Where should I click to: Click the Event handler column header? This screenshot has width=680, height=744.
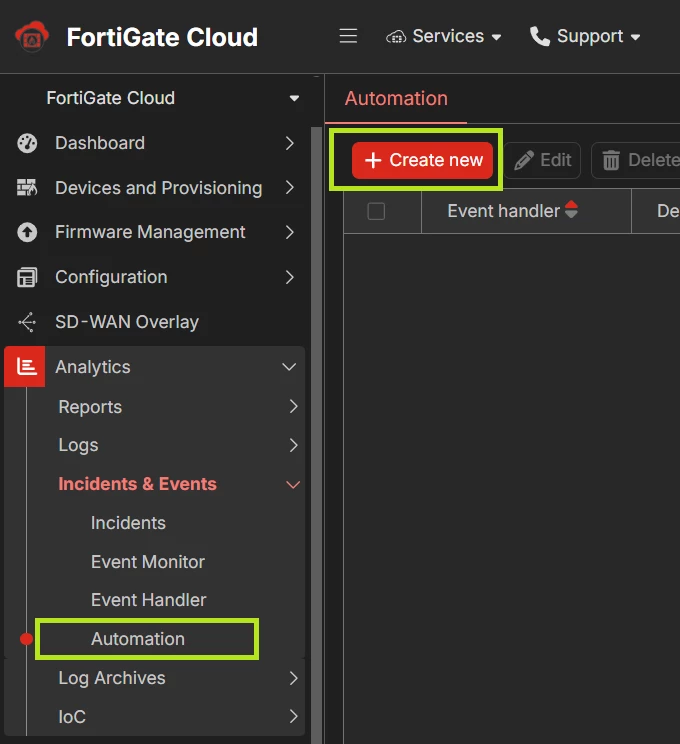[503, 211]
